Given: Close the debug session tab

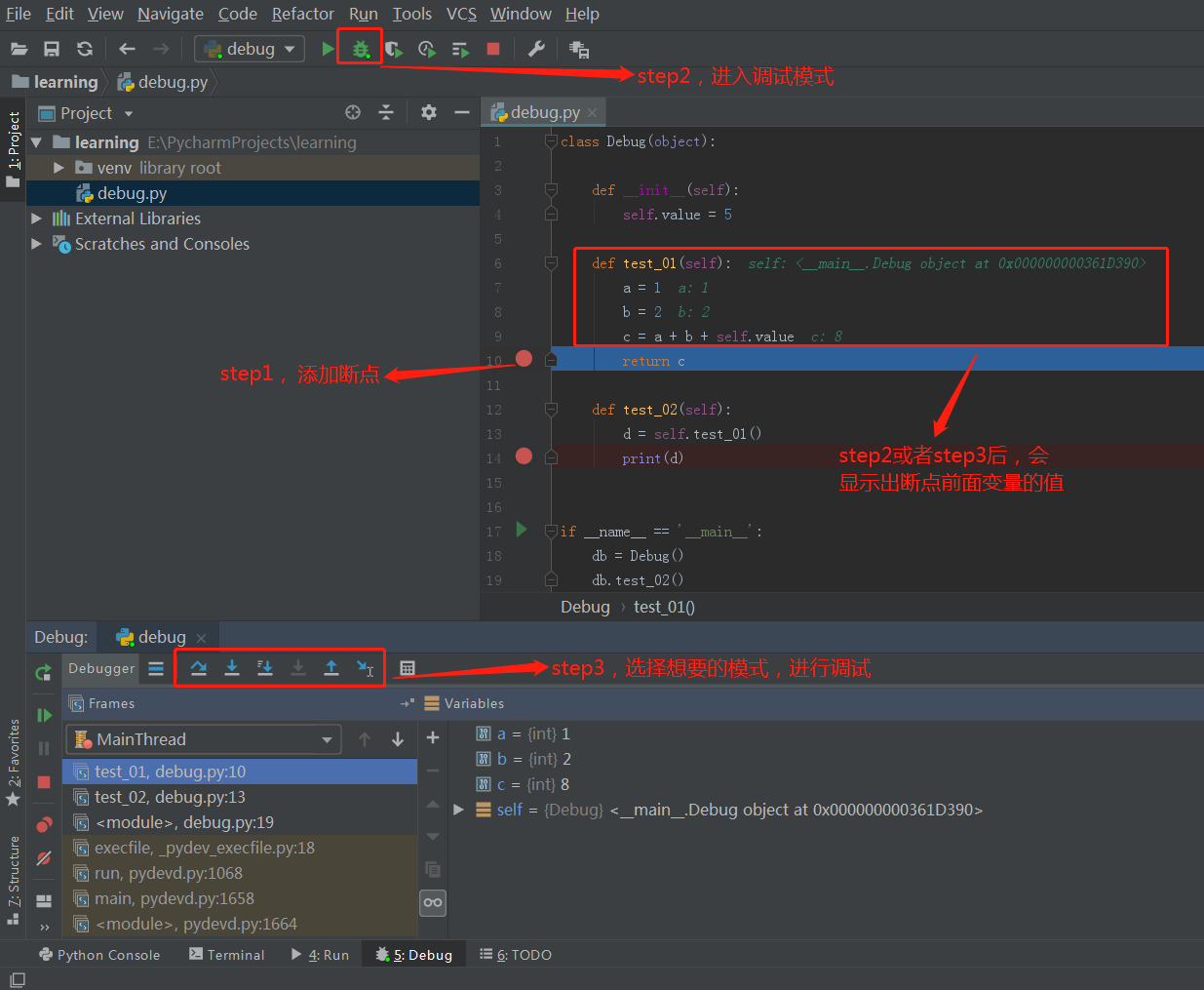Looking at the screenshot, I should click(x=201, y=638).
